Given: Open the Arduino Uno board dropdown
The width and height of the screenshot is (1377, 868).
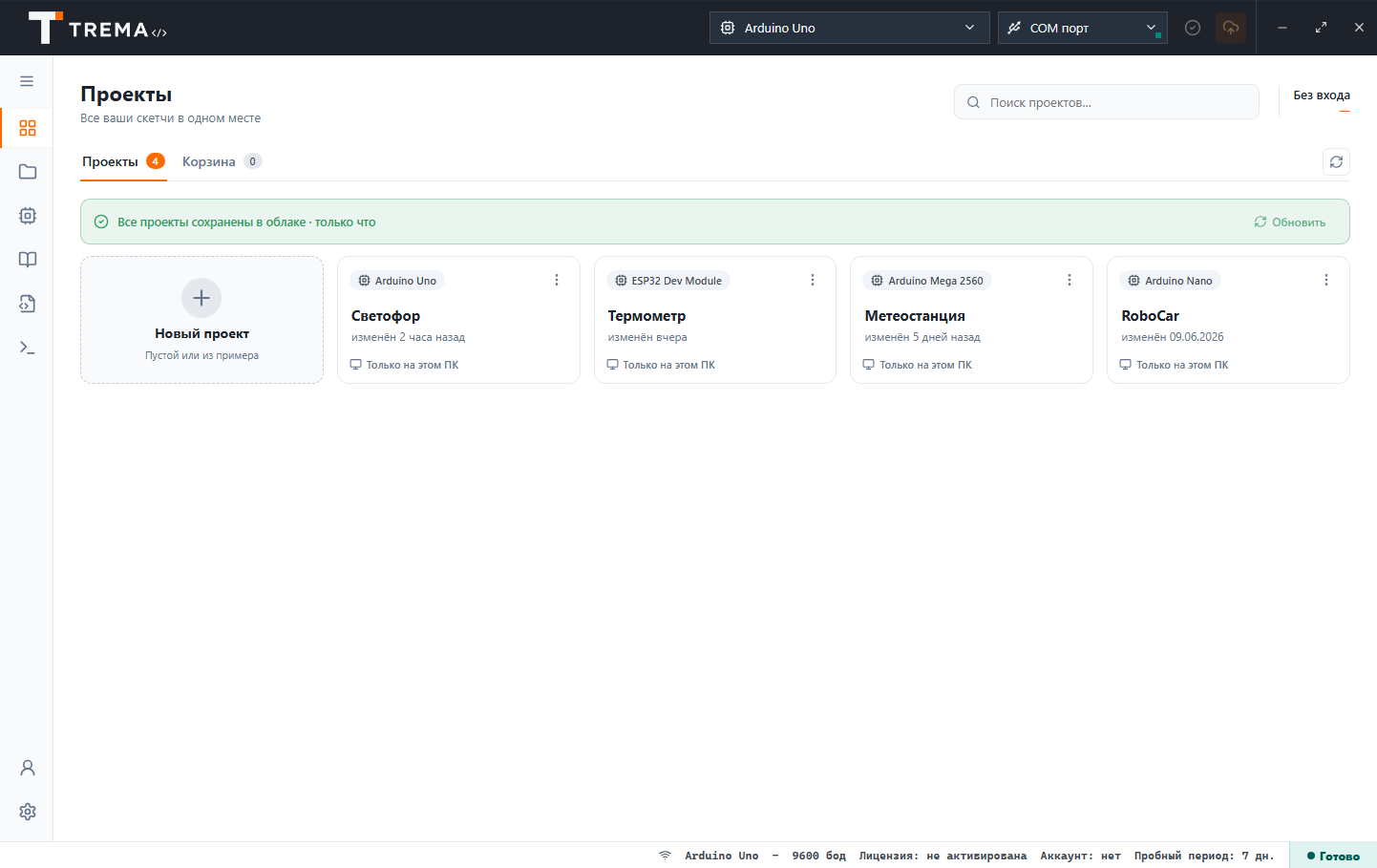Looking at the screenshot, I should tap(849, 28).
